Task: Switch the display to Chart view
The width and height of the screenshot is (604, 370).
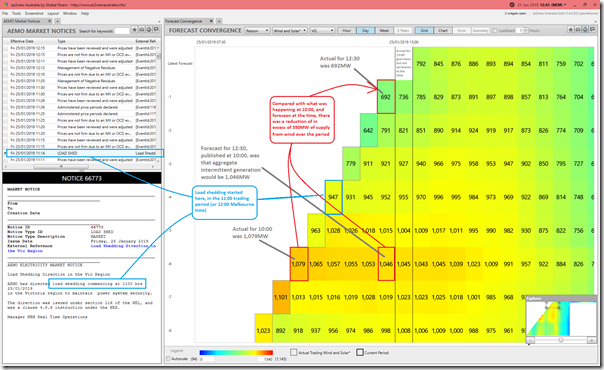Action: 443,30
